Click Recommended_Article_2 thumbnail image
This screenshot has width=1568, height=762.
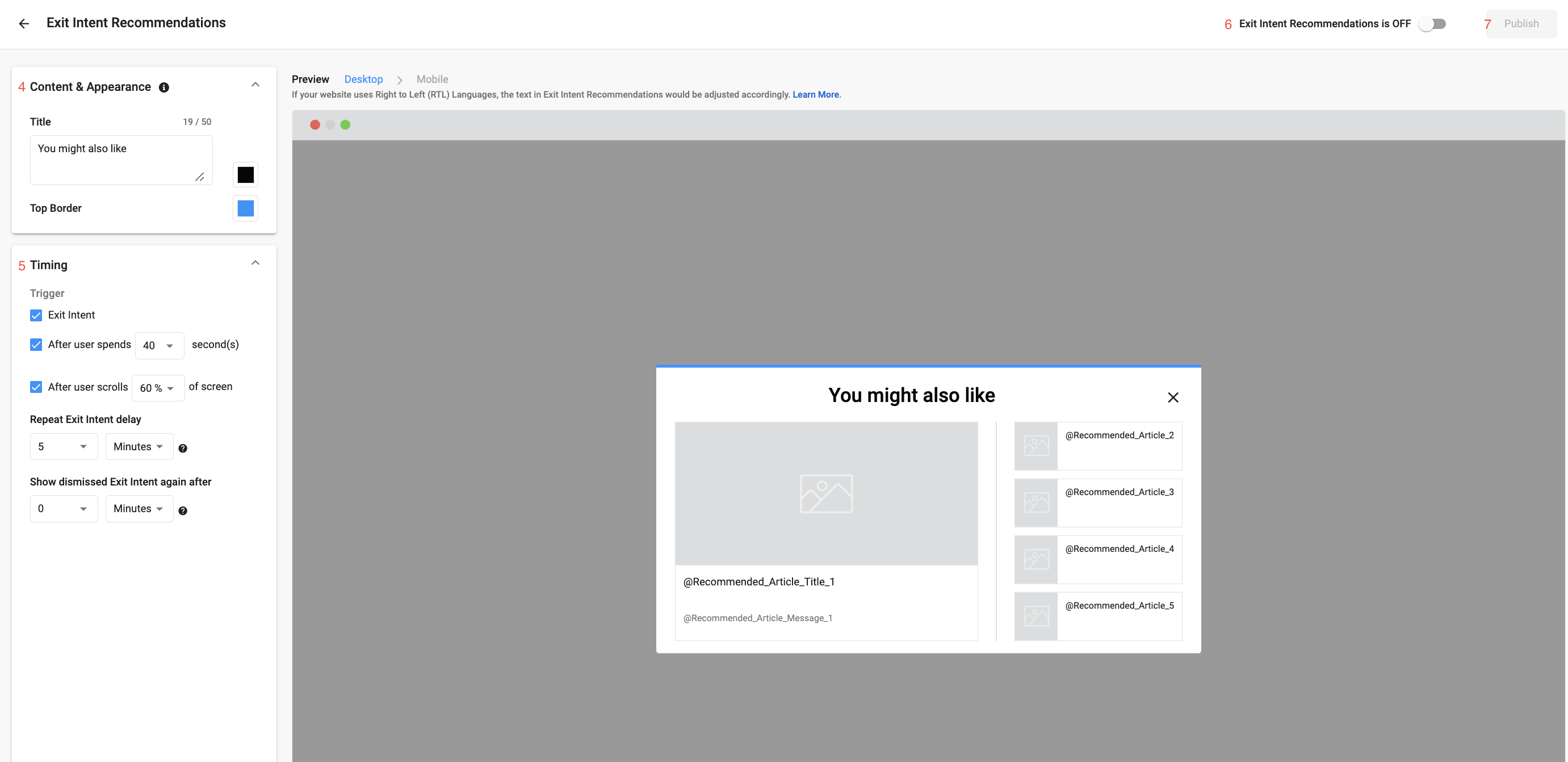coord(1035,446)
